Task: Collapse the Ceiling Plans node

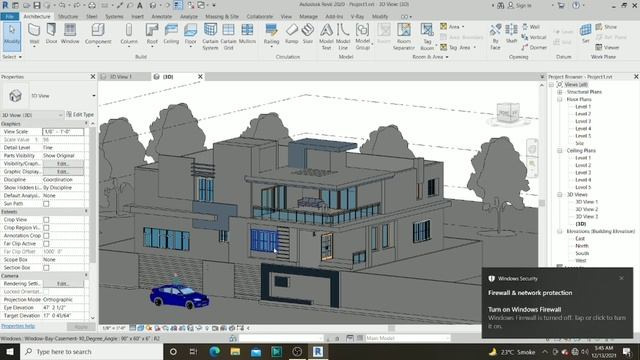Action: (560, 151)
